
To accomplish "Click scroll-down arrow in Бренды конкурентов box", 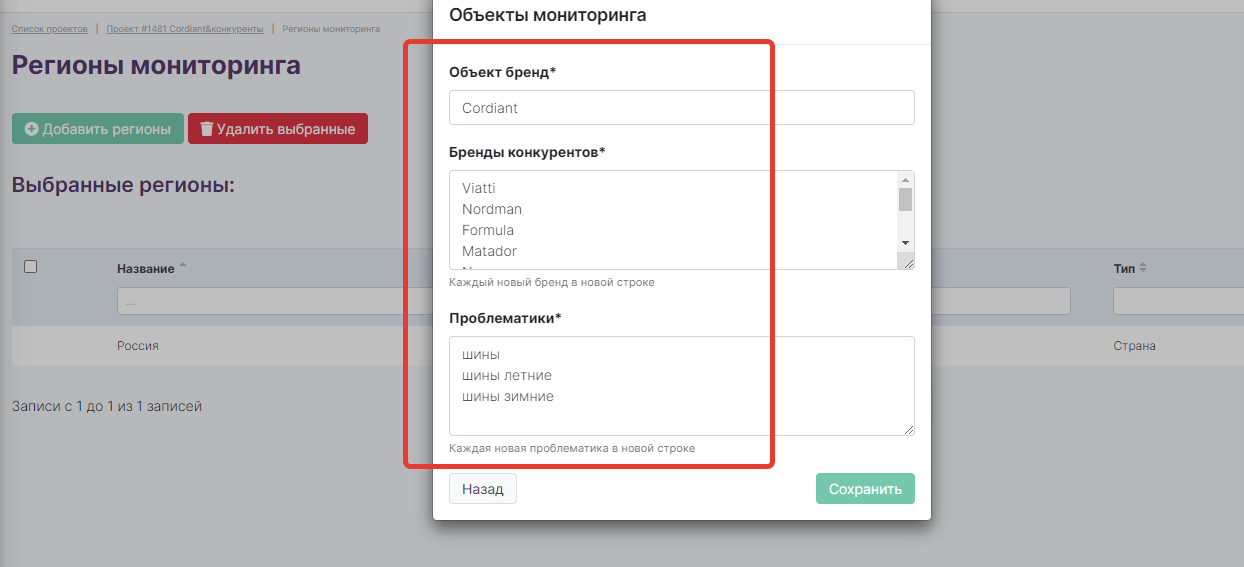I will pyautogui.click(x=905, y=243).
